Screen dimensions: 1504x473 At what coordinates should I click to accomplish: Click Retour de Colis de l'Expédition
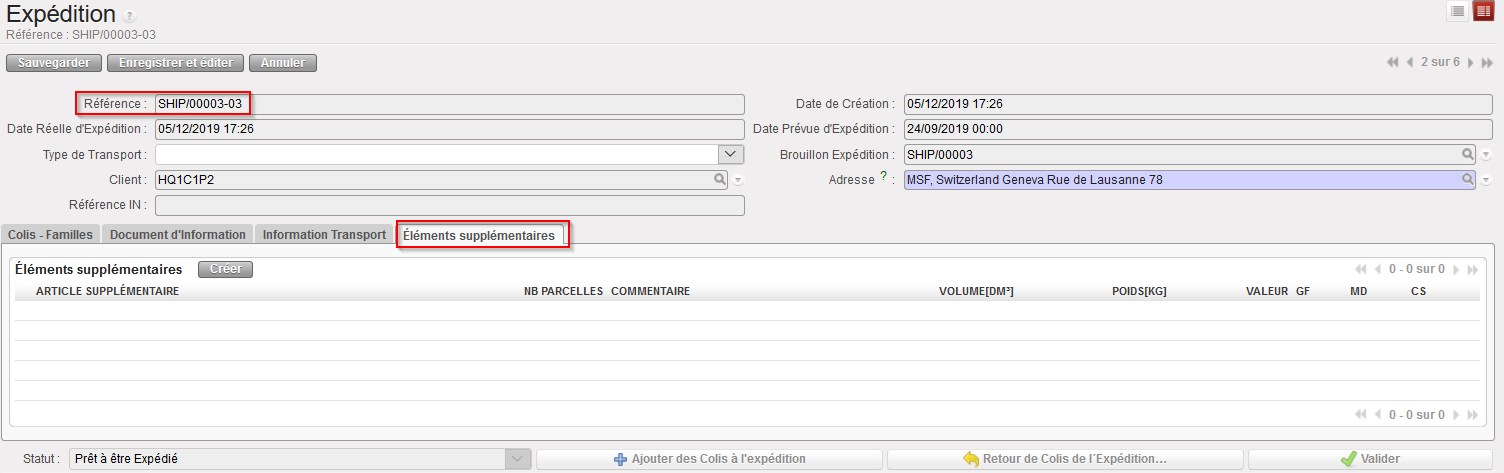tap(1064, 459)
